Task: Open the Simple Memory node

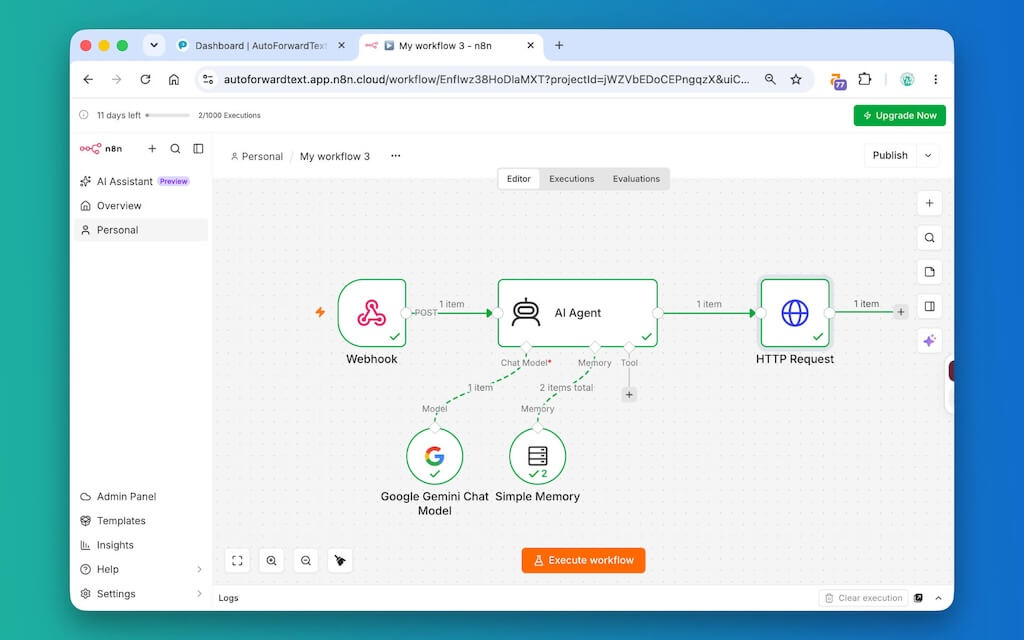Action: 537,456
